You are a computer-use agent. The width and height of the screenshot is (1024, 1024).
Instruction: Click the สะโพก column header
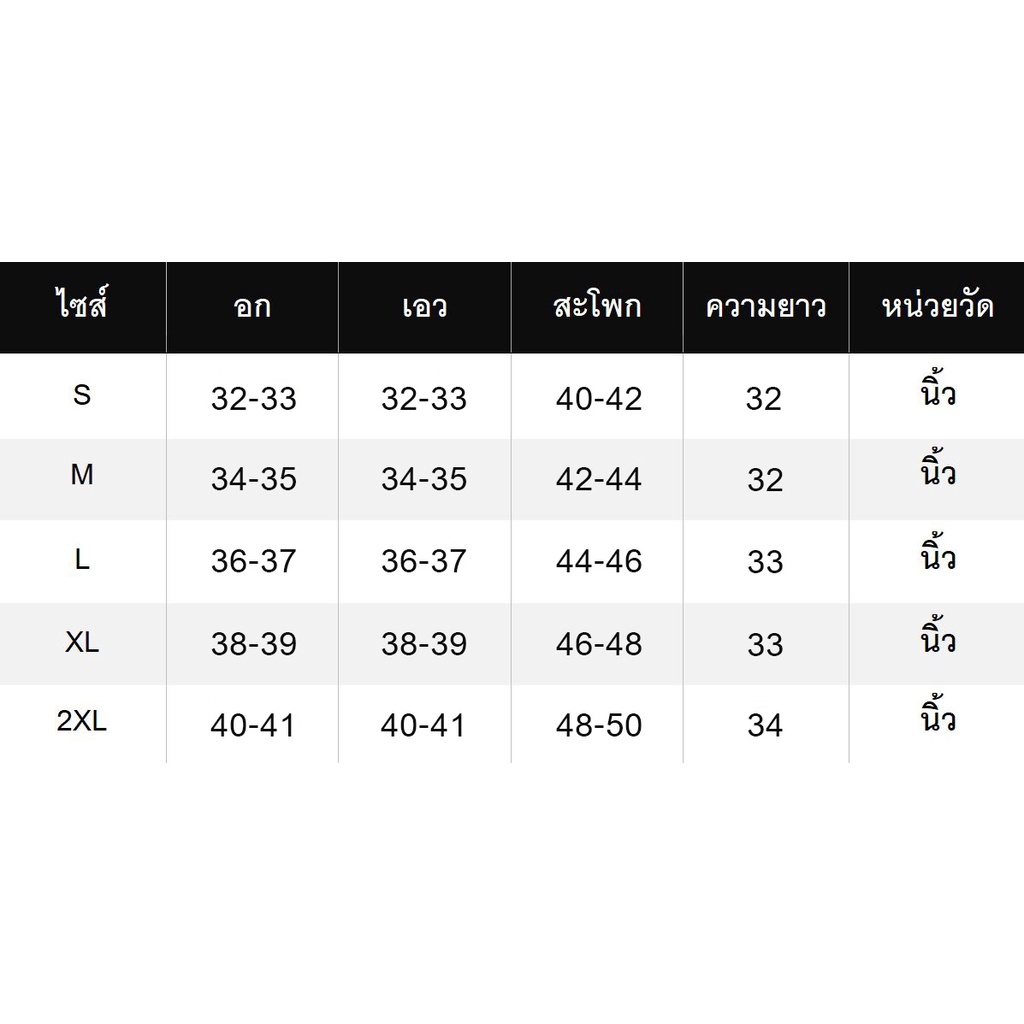coord(597,306)
